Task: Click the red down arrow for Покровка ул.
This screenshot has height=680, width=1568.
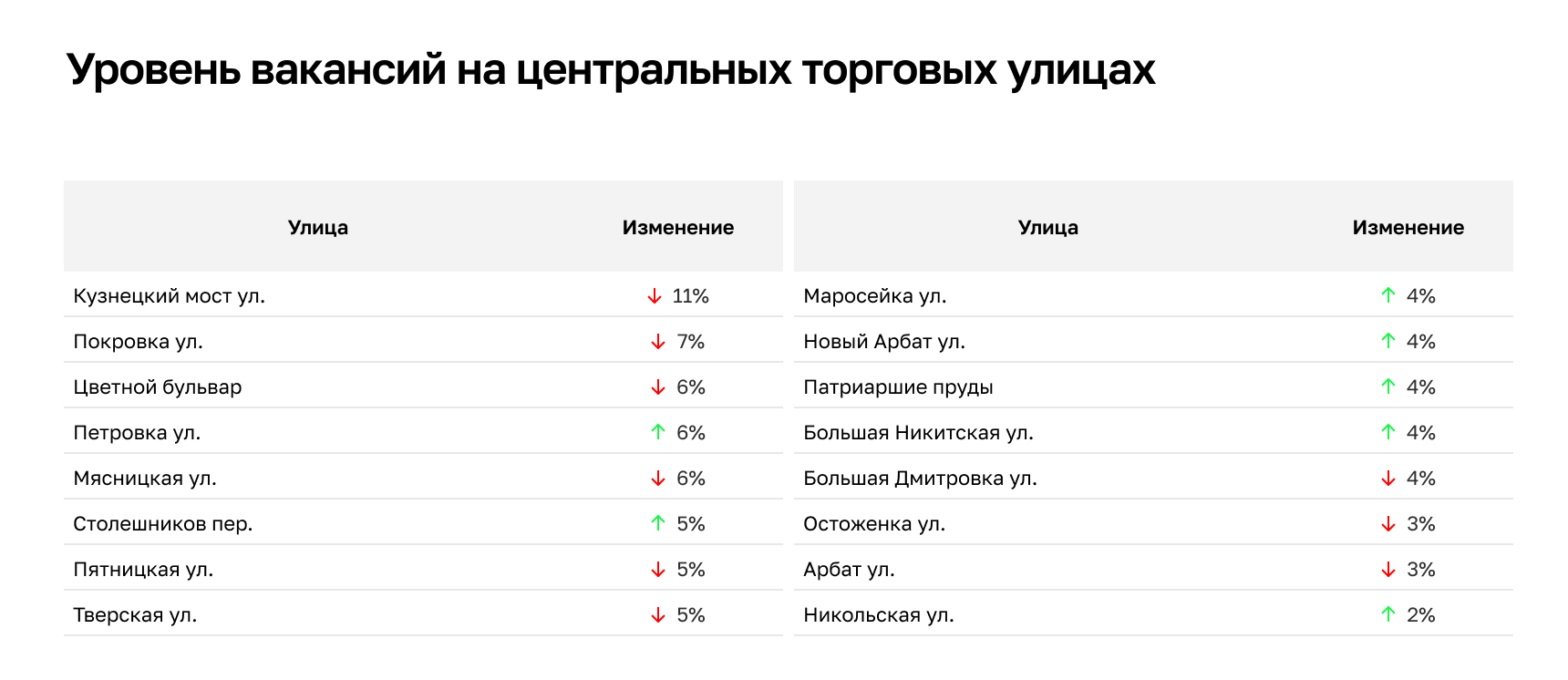Action: pyautogui.click(x=658, y=342)
